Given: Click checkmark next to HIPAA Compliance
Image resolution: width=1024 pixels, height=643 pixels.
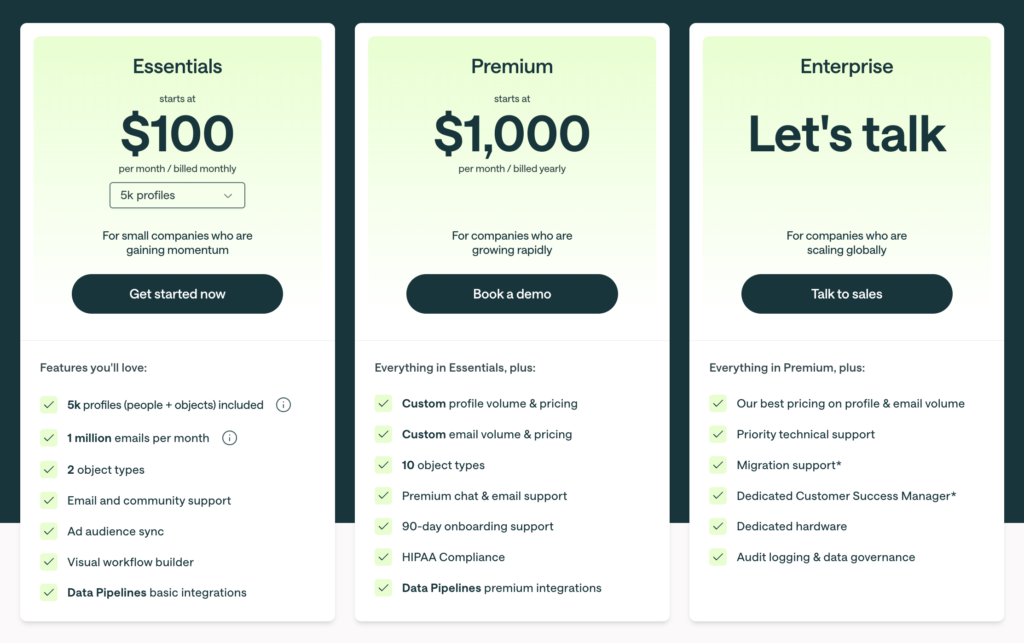Looking at the screenshot, I should [x=383, y=557].
